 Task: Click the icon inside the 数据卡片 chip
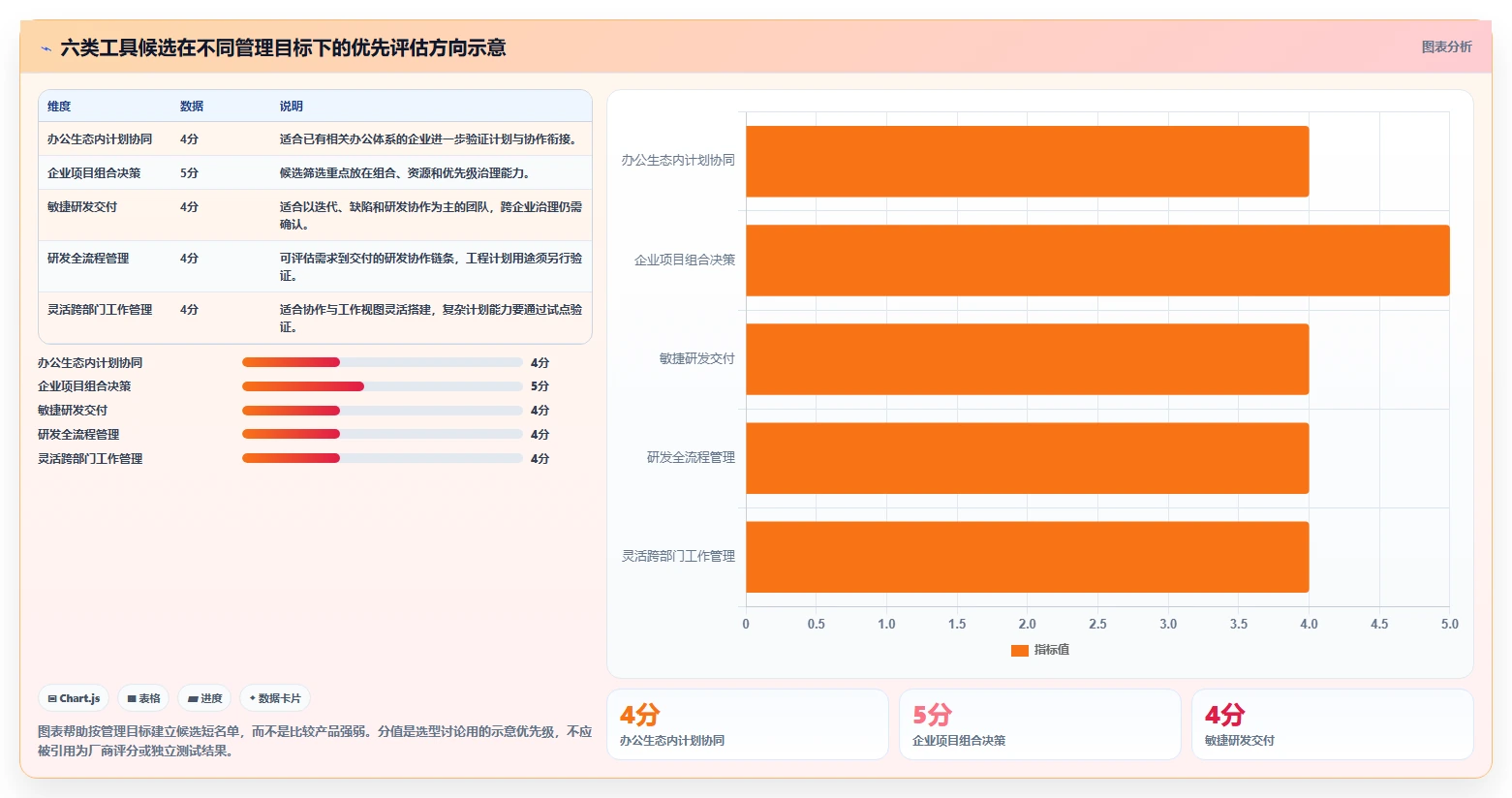tap(253, 698)
